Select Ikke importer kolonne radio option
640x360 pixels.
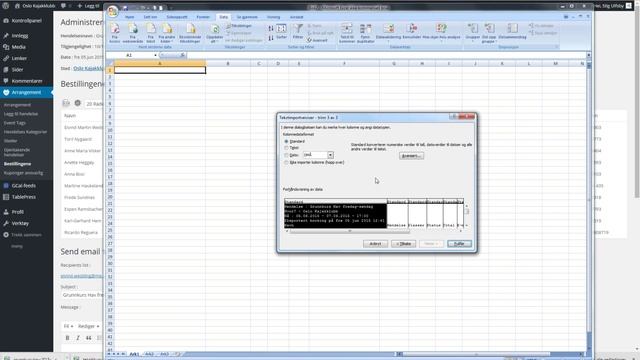click(286, 162)
